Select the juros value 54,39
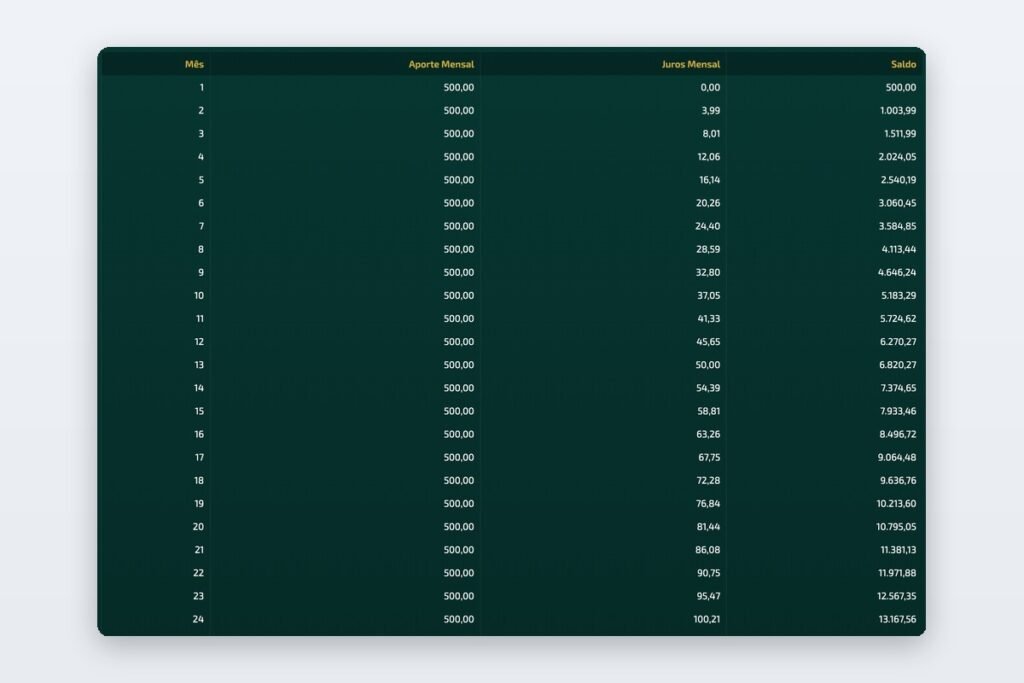Screen dimensions: 1024x683 click(708, 388)
